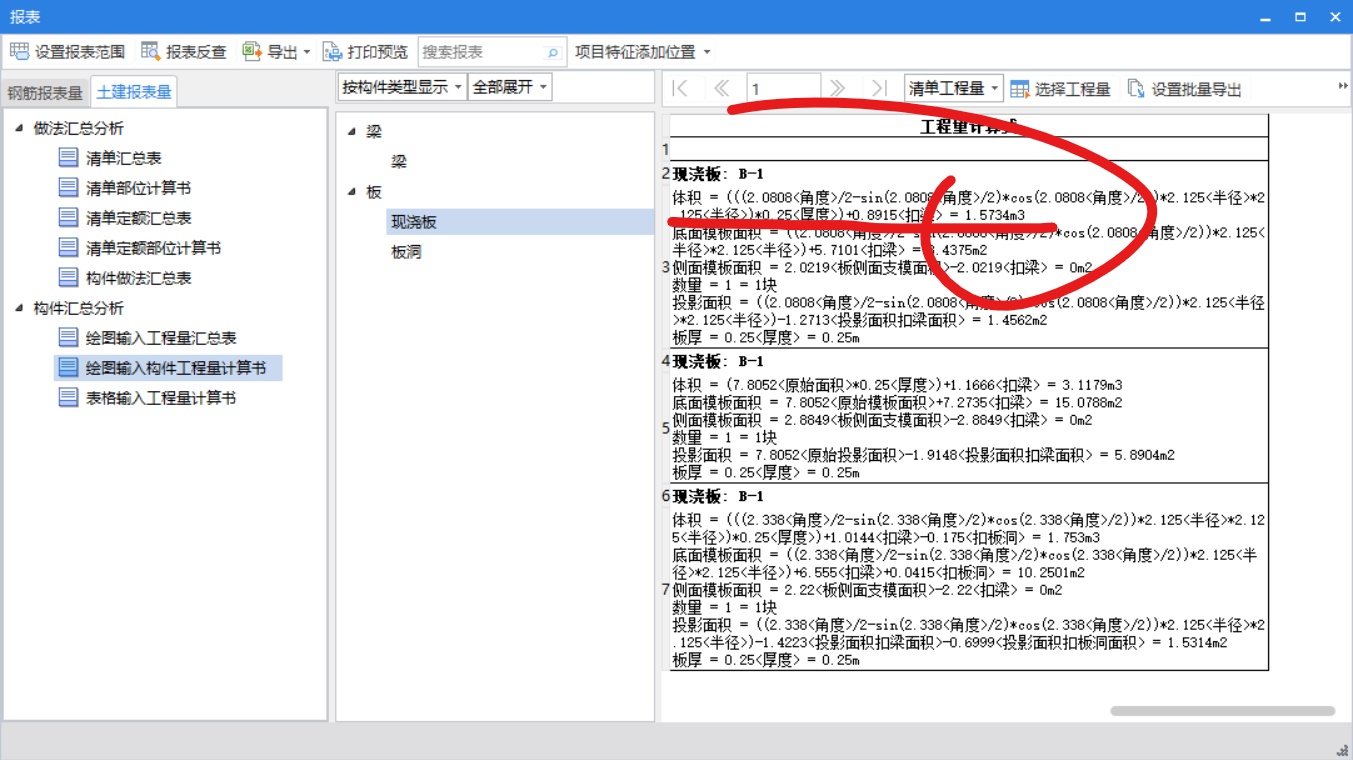Click report icon beside 清单定额汇总表
1353x760 pixels.
pos(68,218)
